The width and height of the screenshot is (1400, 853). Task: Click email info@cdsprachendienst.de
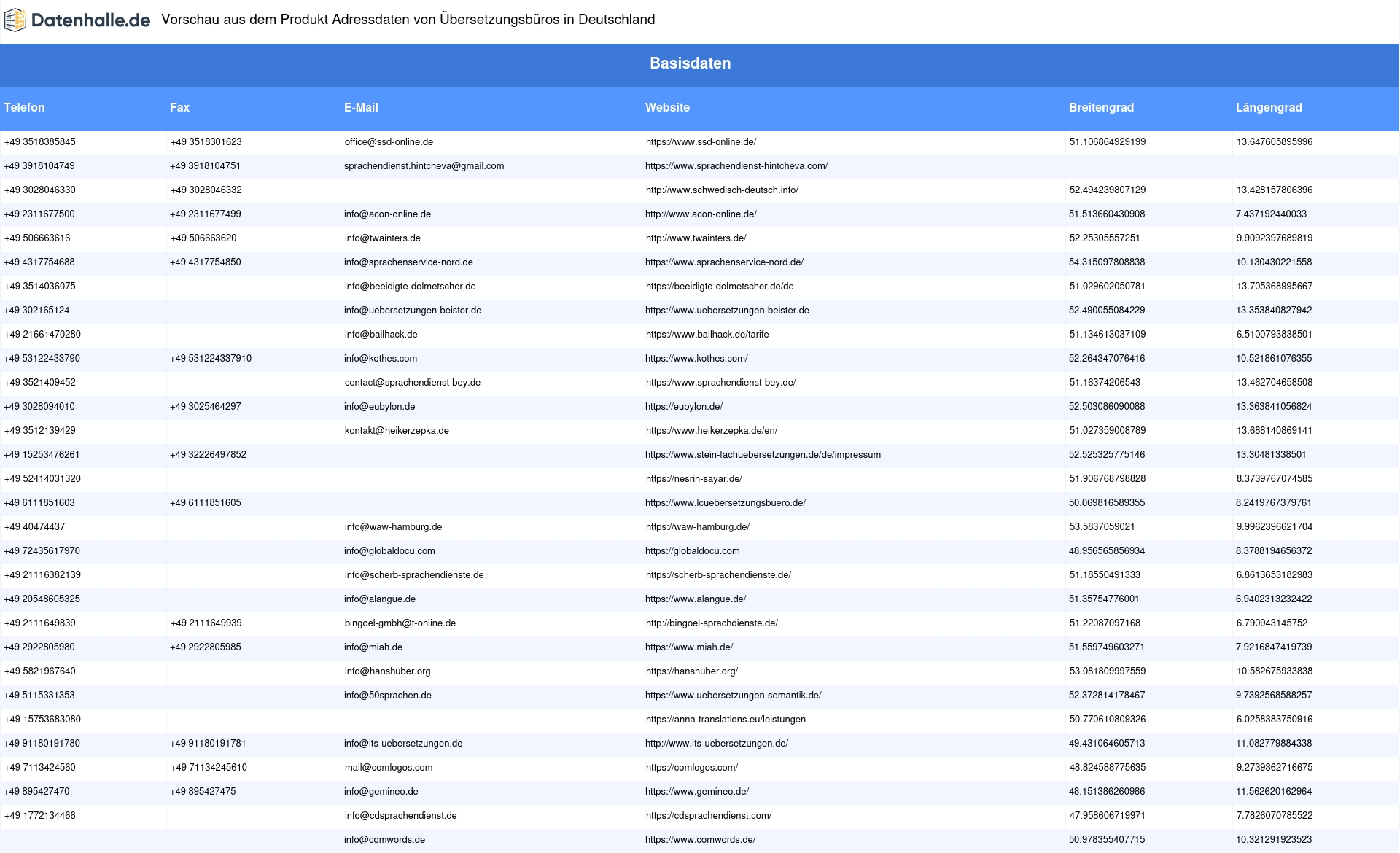pos(400,816)
